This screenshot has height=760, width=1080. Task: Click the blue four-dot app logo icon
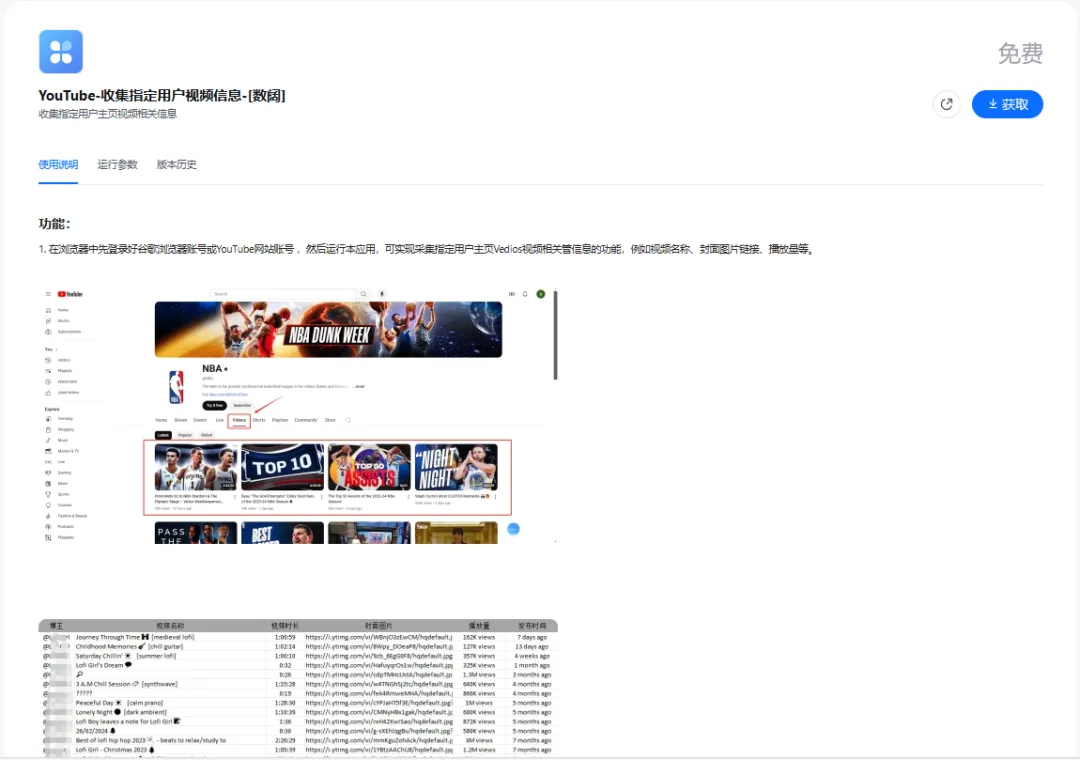(61, 52)
